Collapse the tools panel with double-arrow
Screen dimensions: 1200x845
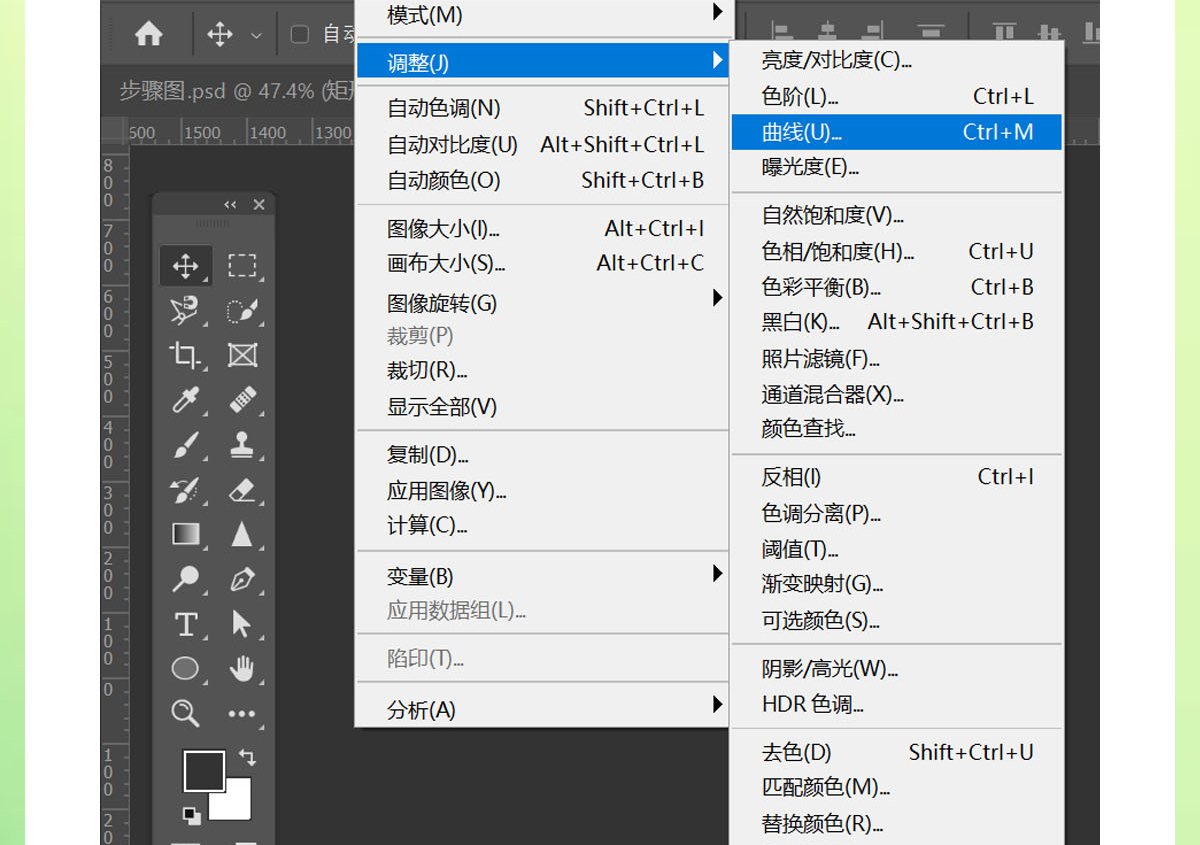[230, 204]
